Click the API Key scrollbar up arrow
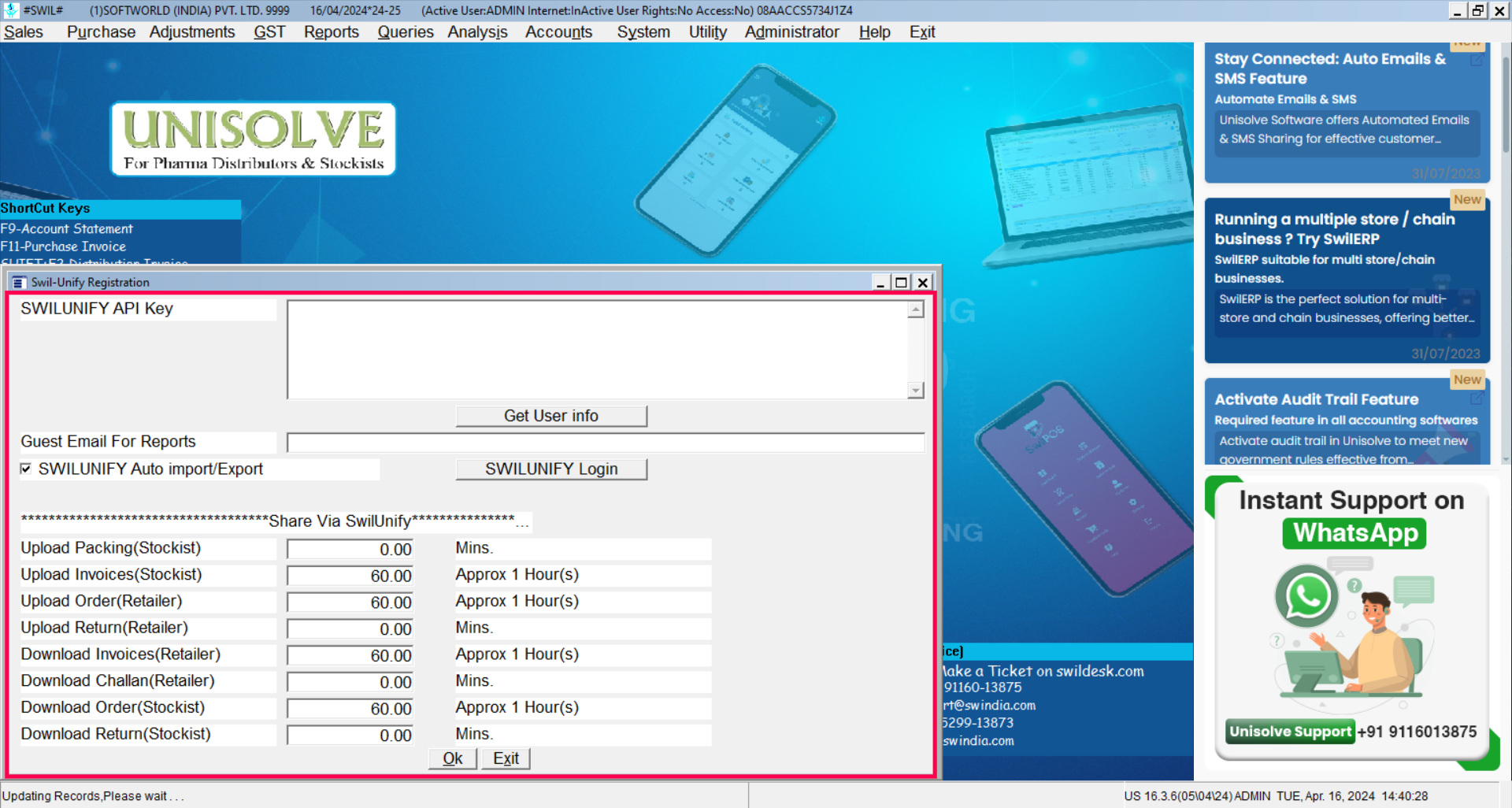 pyautogui.click(x=916, y=309)
